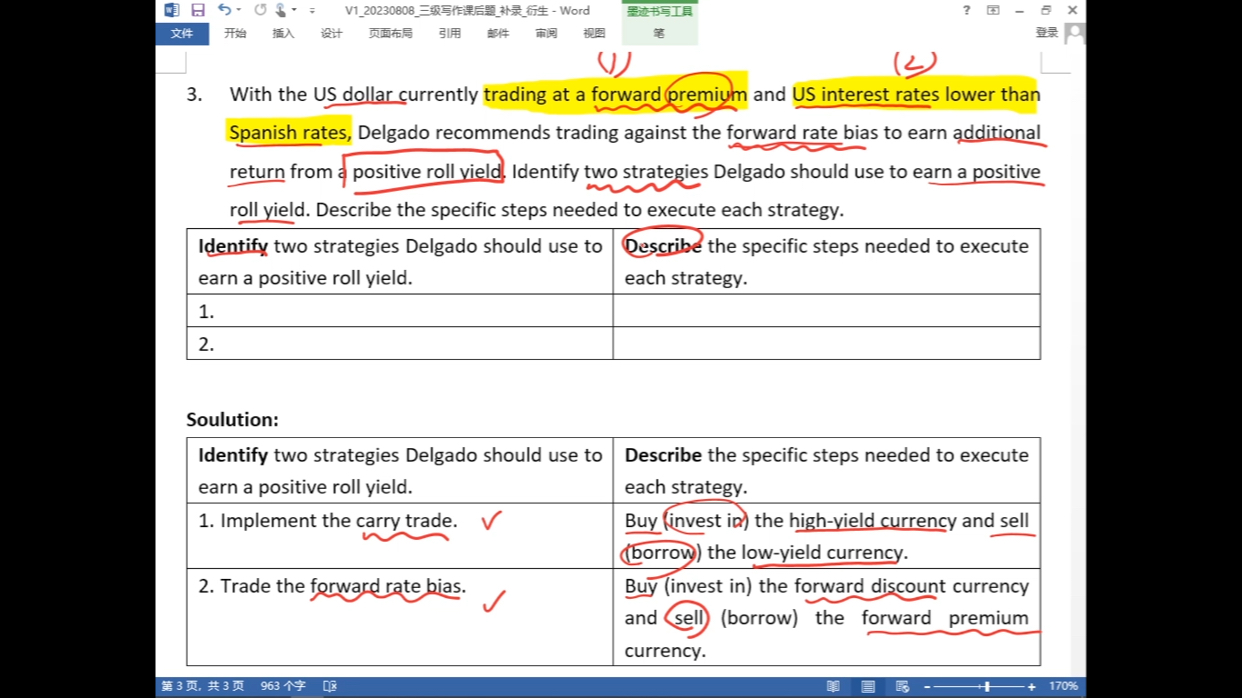1242x698 pixels.
Task: Click the zoom slider handle
Action: (x=987, y=686)
